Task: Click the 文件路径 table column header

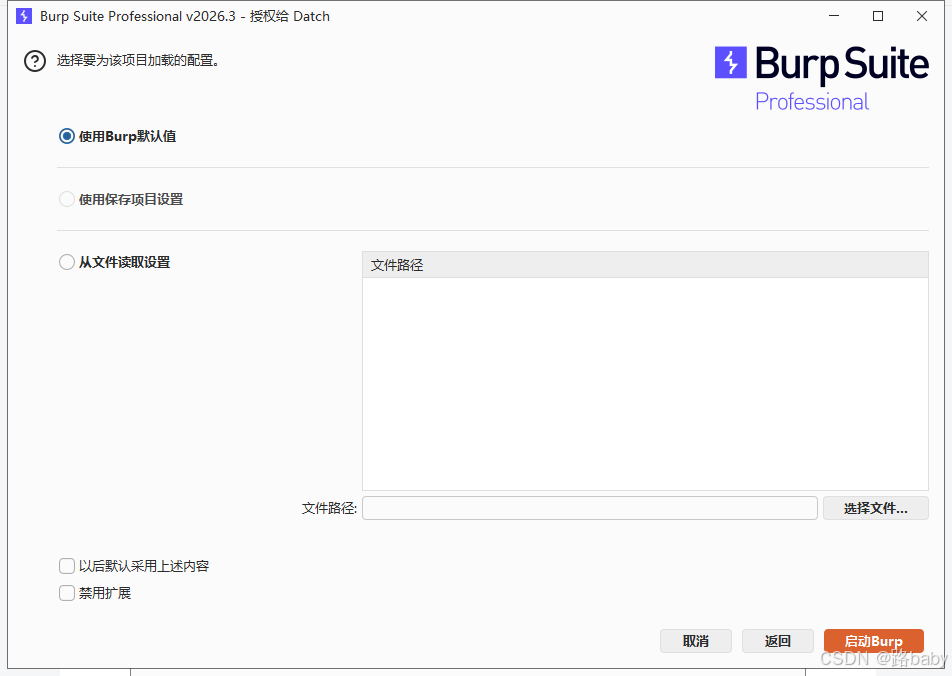Action: point(644,265)
